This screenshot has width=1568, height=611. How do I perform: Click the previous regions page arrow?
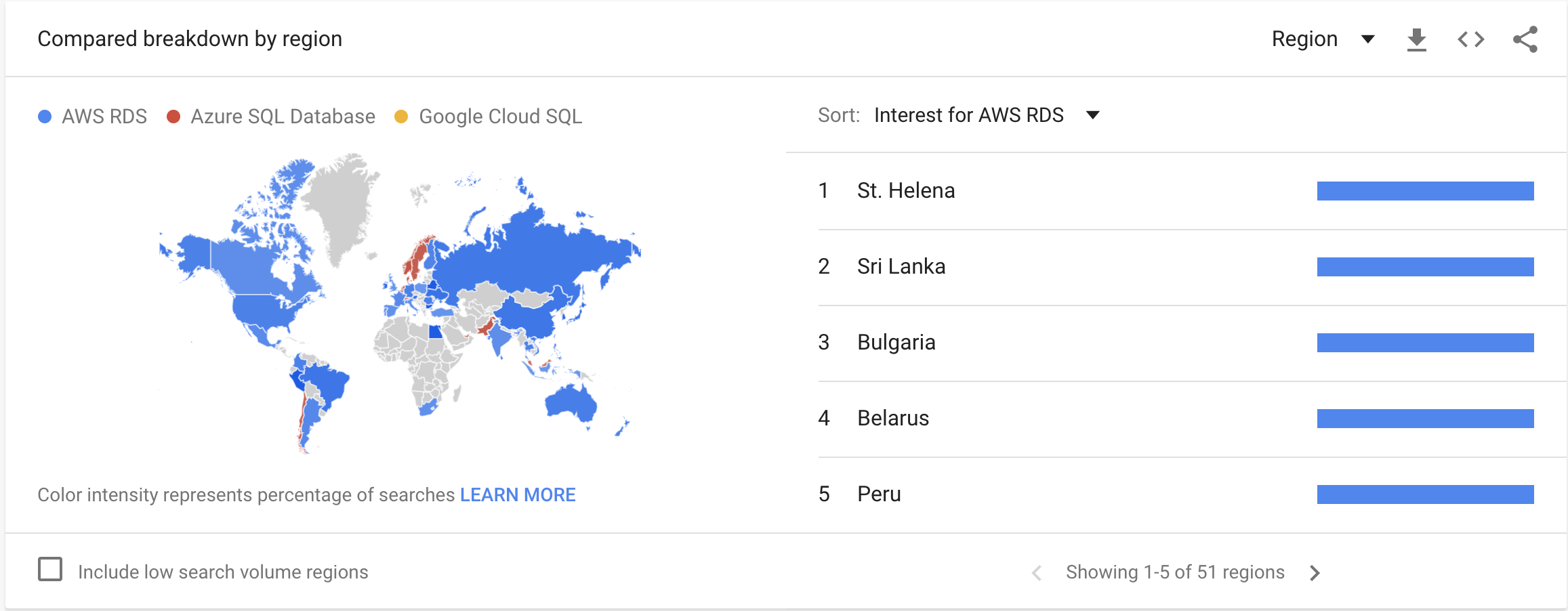pyautogui.click(x=1037, y=573)
